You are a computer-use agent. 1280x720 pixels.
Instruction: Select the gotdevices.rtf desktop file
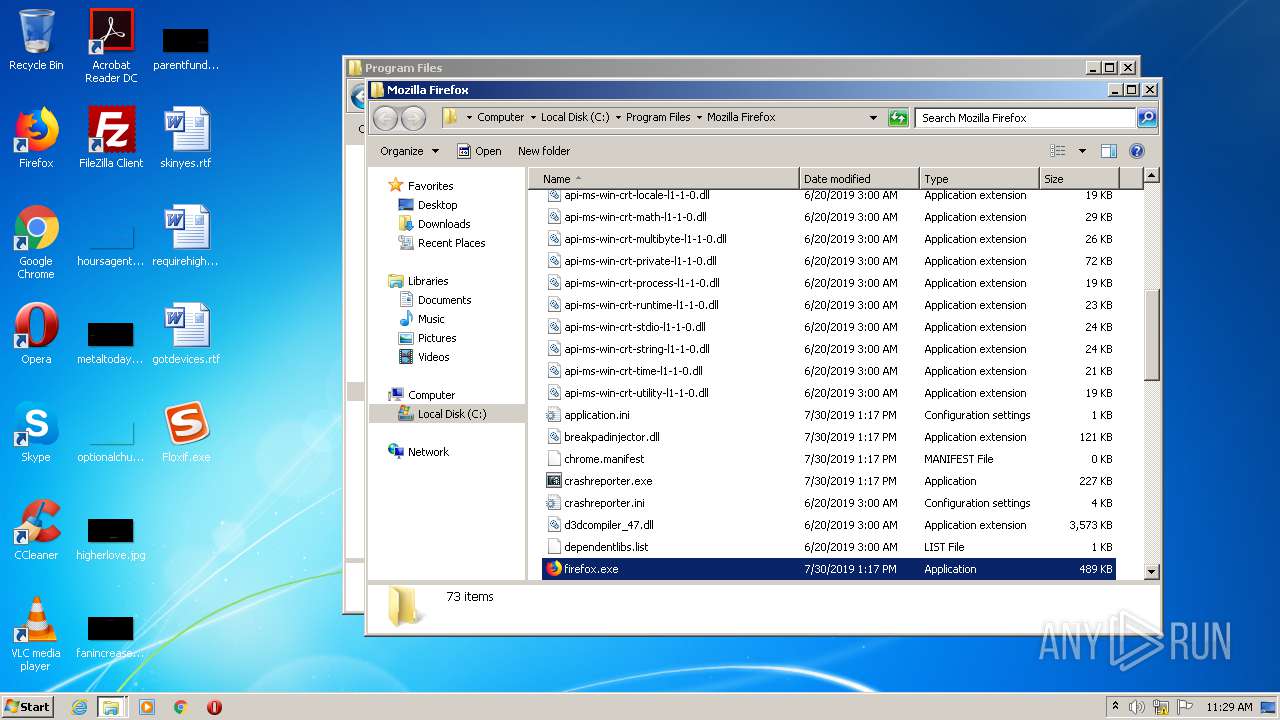point(186,334)
